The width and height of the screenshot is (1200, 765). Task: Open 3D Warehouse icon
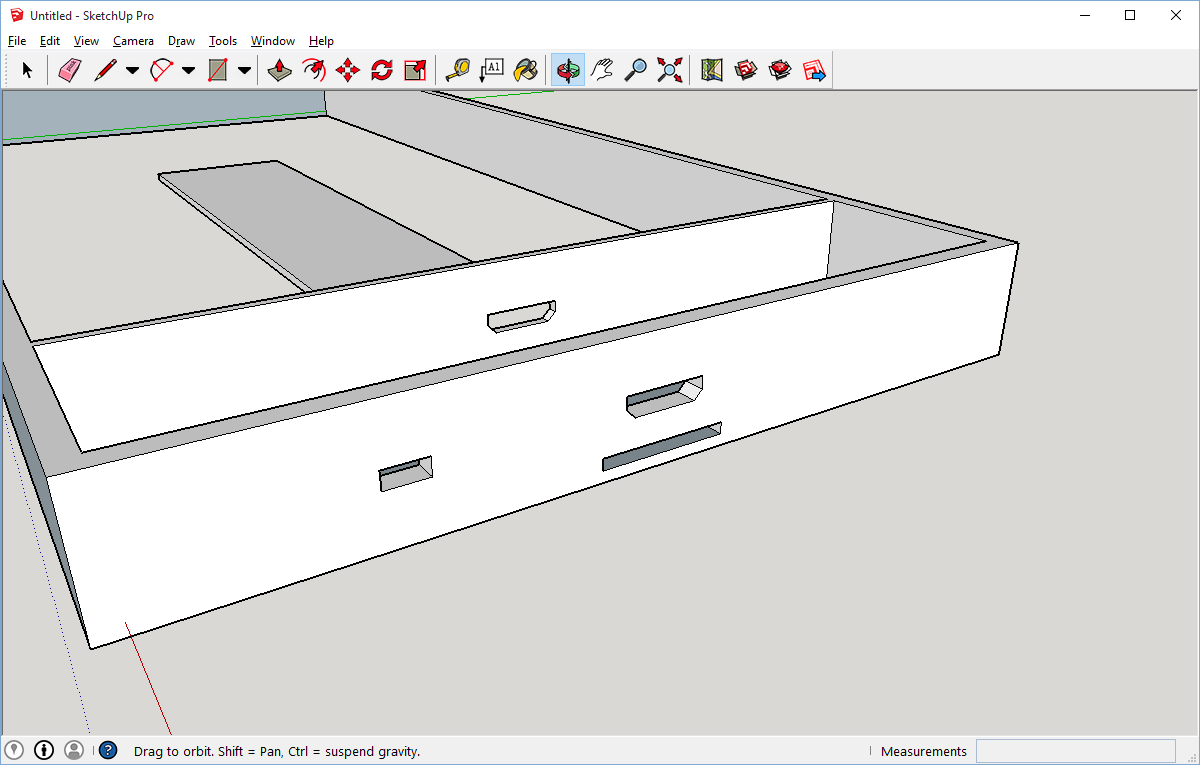[x=746, y=70]
